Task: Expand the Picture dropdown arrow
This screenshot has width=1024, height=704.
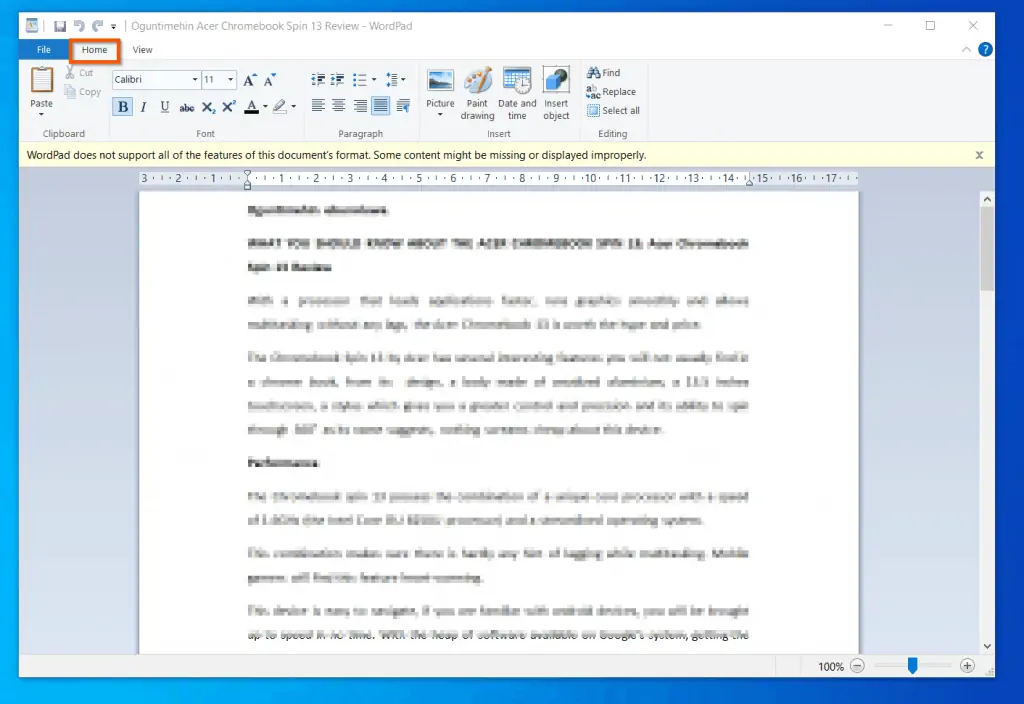Action: 440,115
